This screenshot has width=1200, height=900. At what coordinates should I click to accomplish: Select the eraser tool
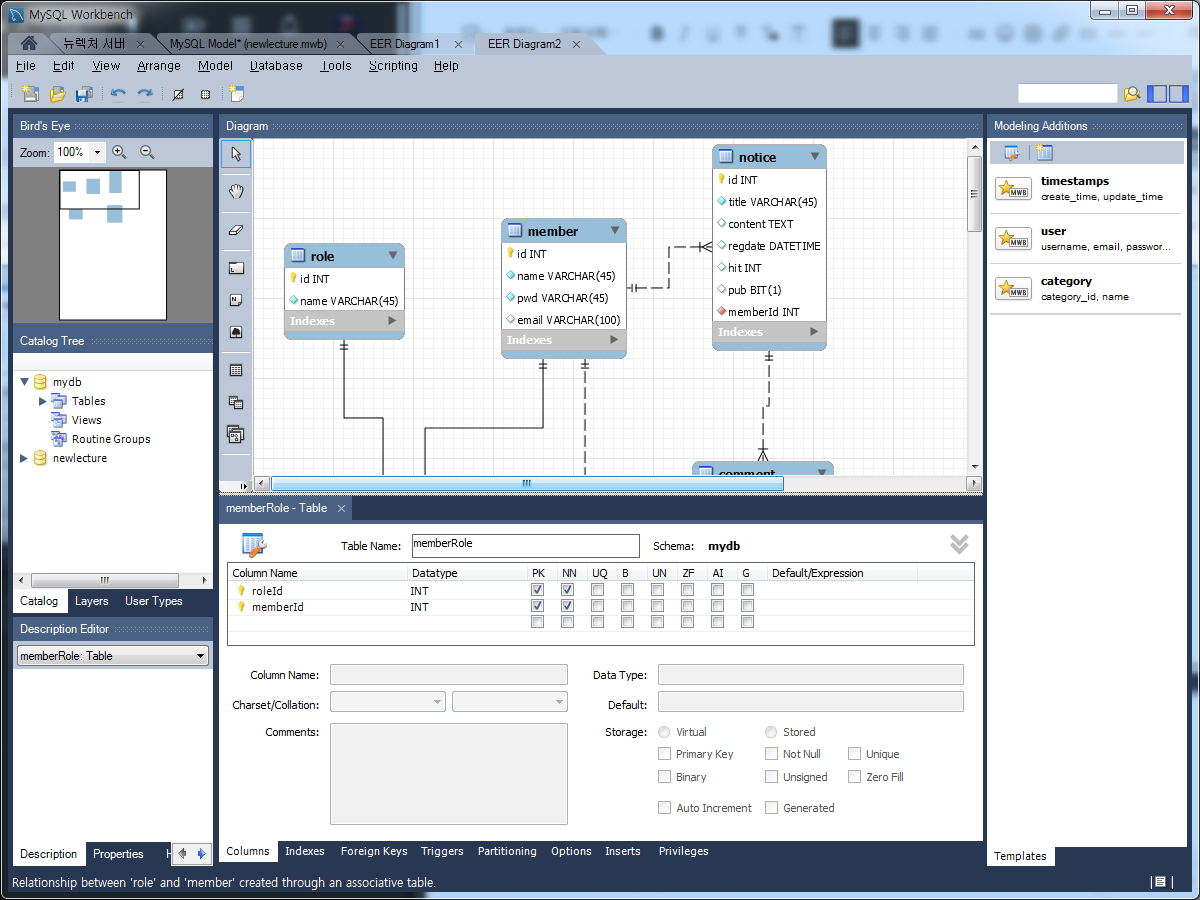coord(236,229)
